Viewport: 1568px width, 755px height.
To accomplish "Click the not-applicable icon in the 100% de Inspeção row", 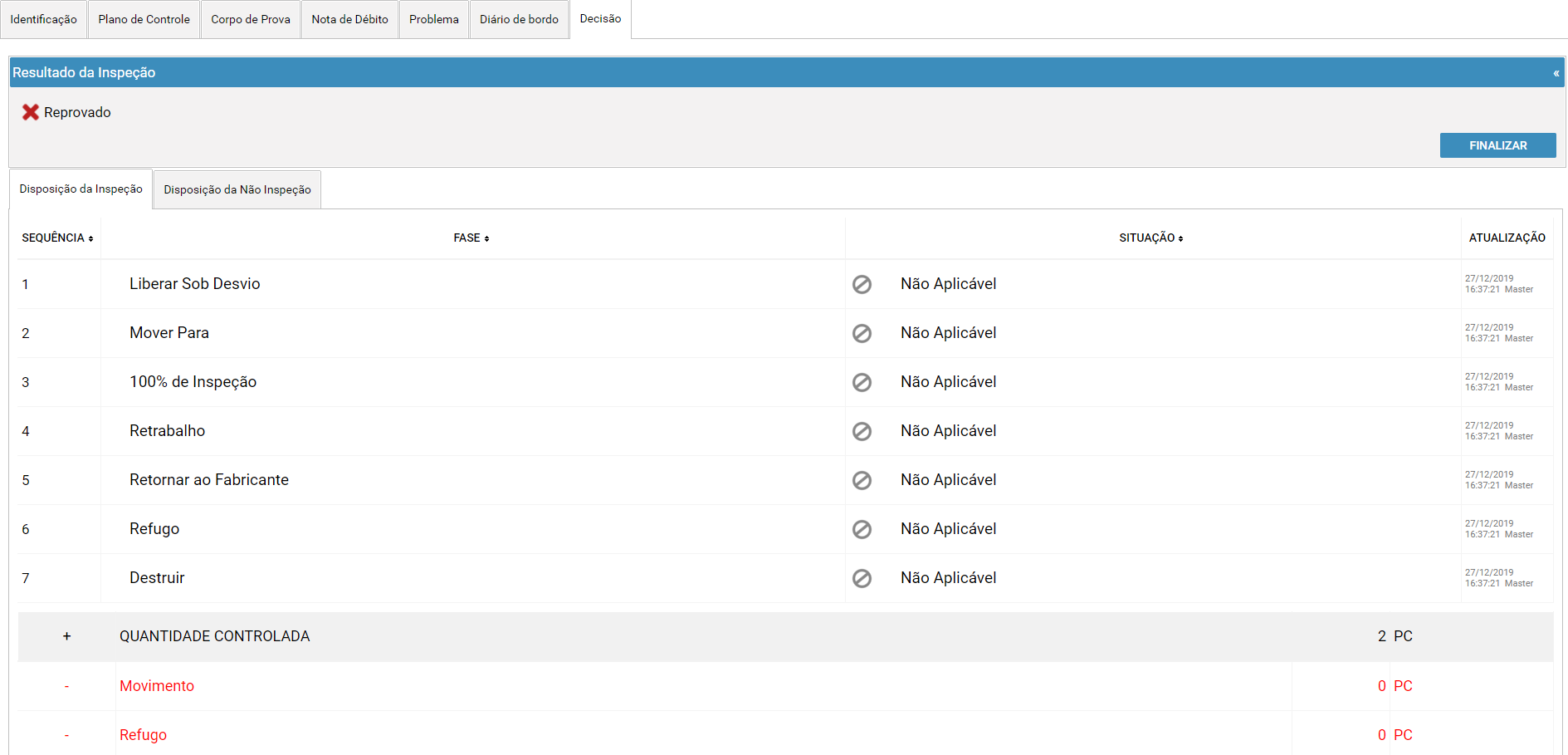I will [x=862, y=382].
